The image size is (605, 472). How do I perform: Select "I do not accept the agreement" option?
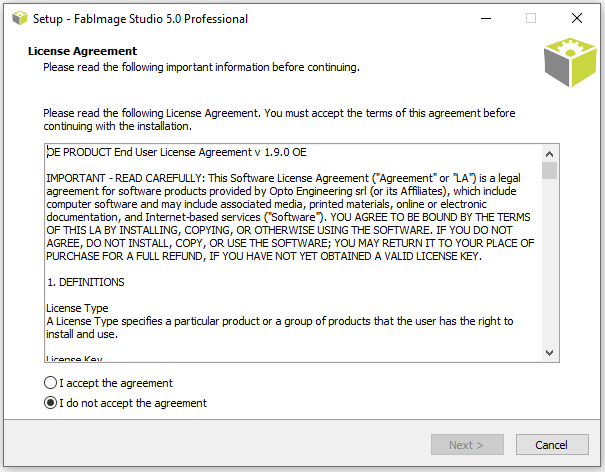point(51,403)
